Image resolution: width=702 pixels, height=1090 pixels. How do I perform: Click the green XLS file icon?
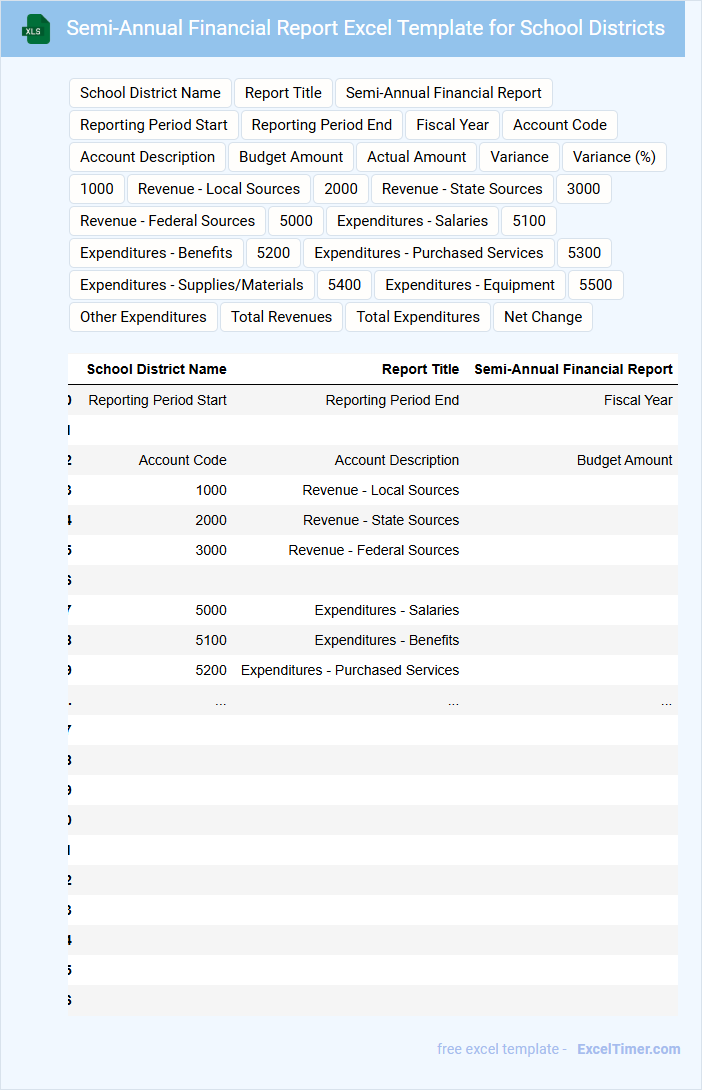click(x=36, y=30)
